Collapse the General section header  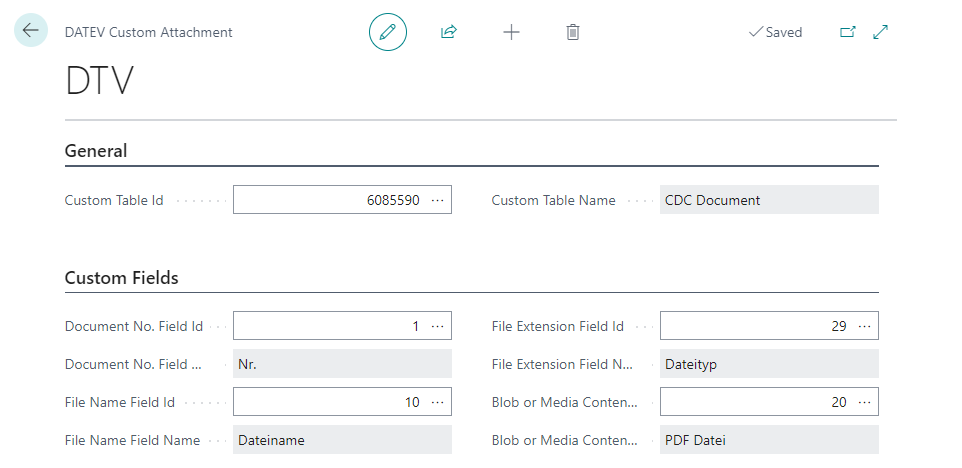pyautogui.click(x=96, y=151)
